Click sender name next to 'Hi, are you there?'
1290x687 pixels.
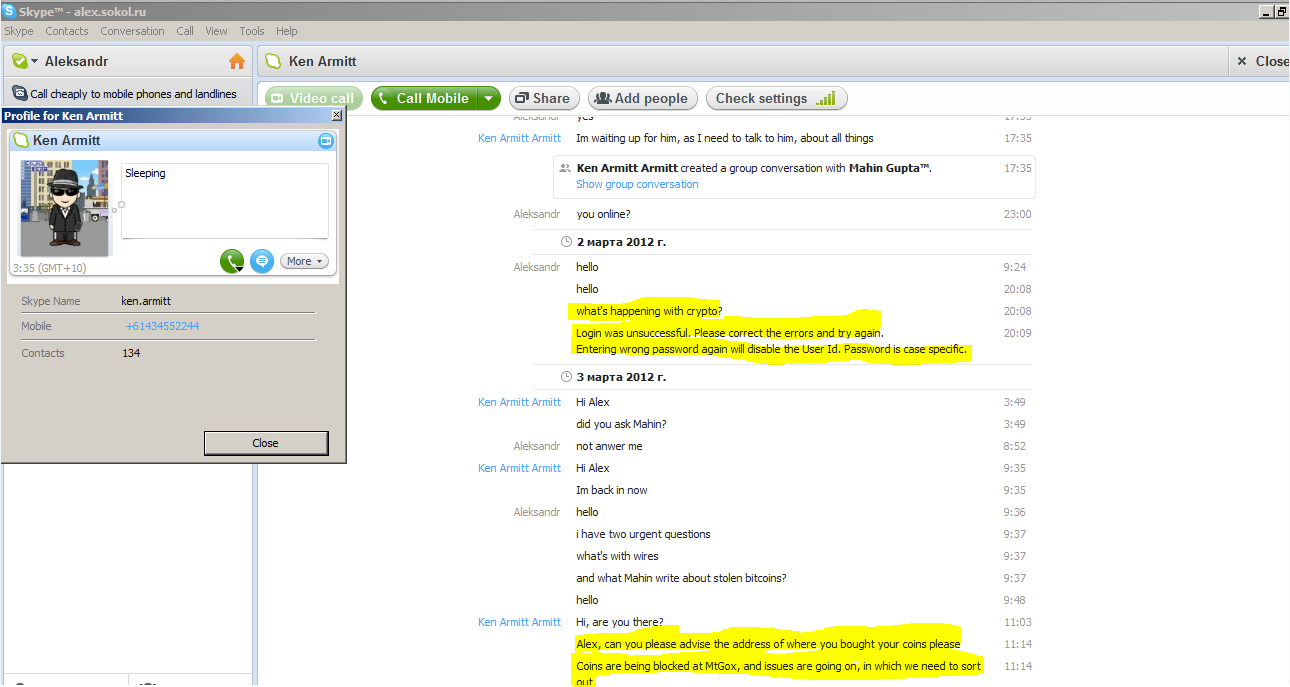519,622
